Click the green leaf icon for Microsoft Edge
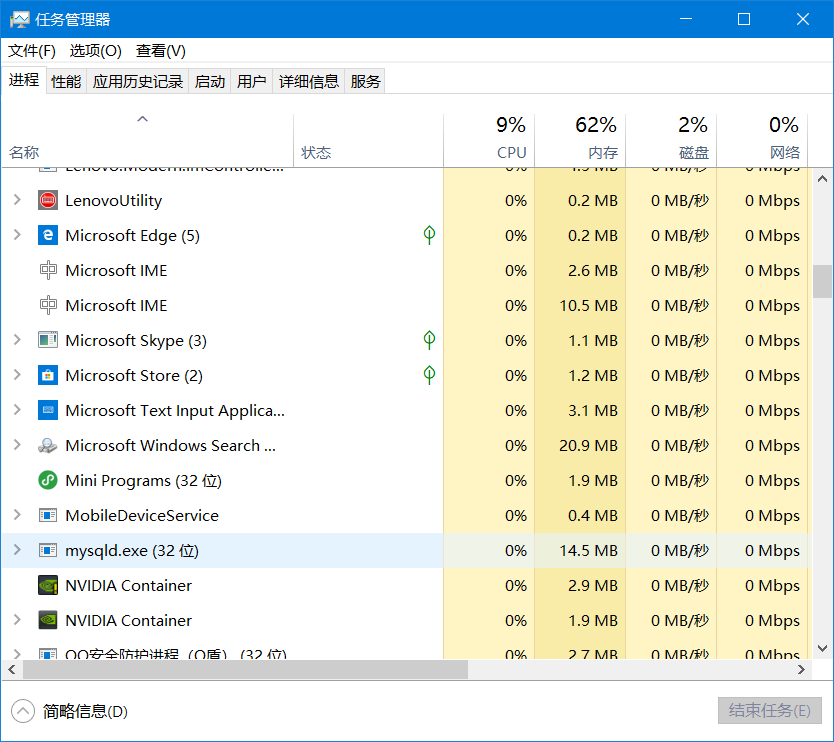Screen dimensions: 834x742 tap(429, 235)
